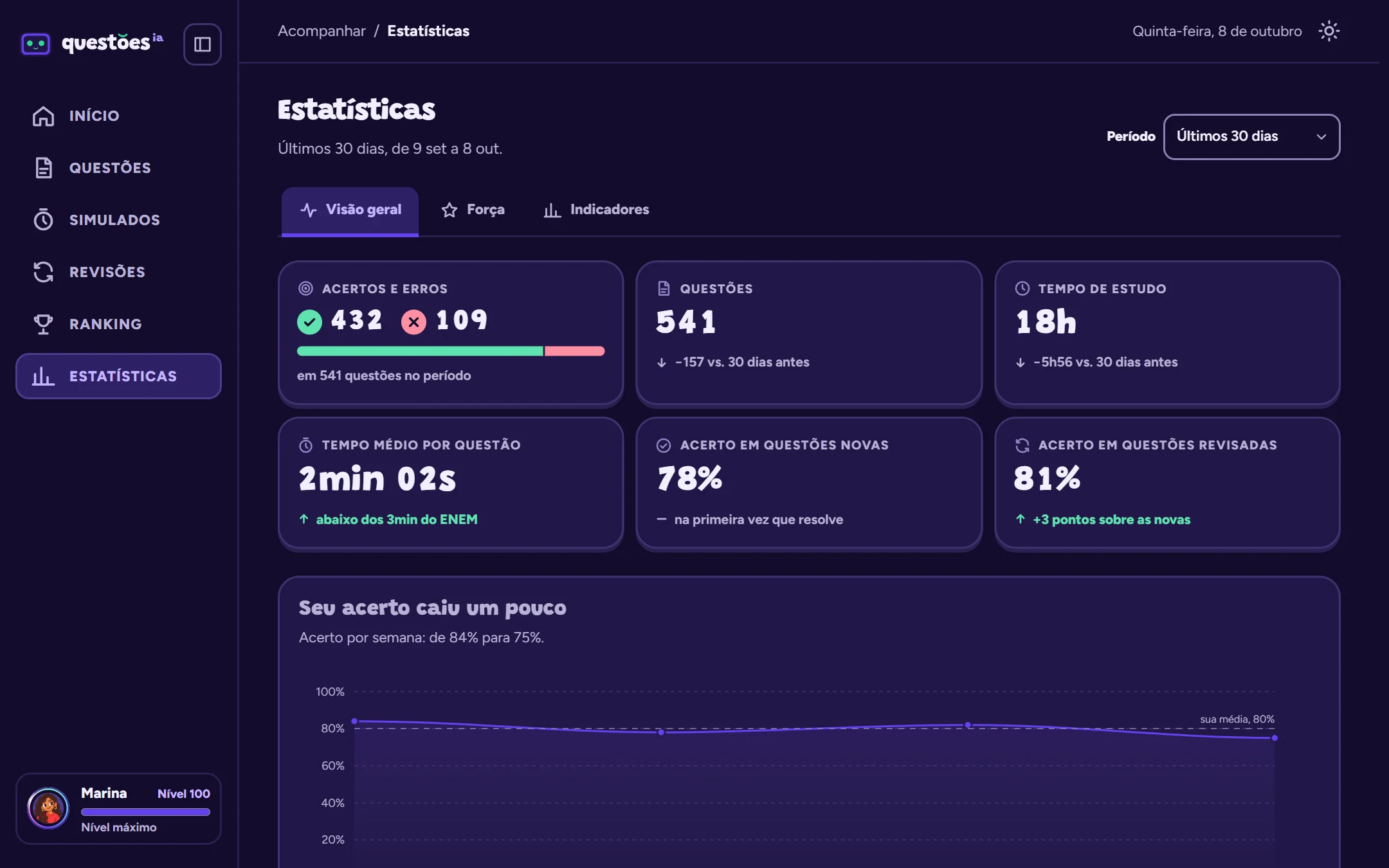Click the Simulados stopwatch icon

coord(43,220)
